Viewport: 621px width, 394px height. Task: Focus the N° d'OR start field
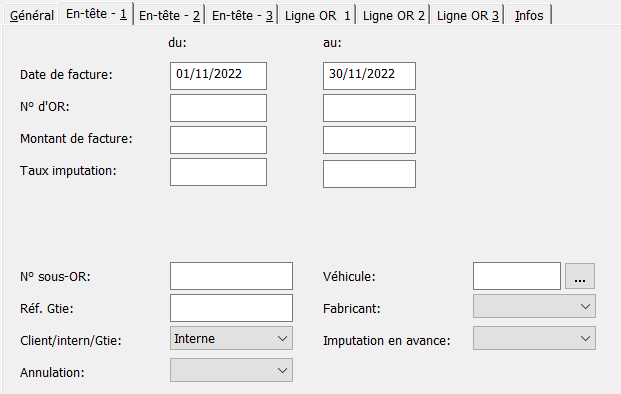pyautogui.click(x=218, y=108)
